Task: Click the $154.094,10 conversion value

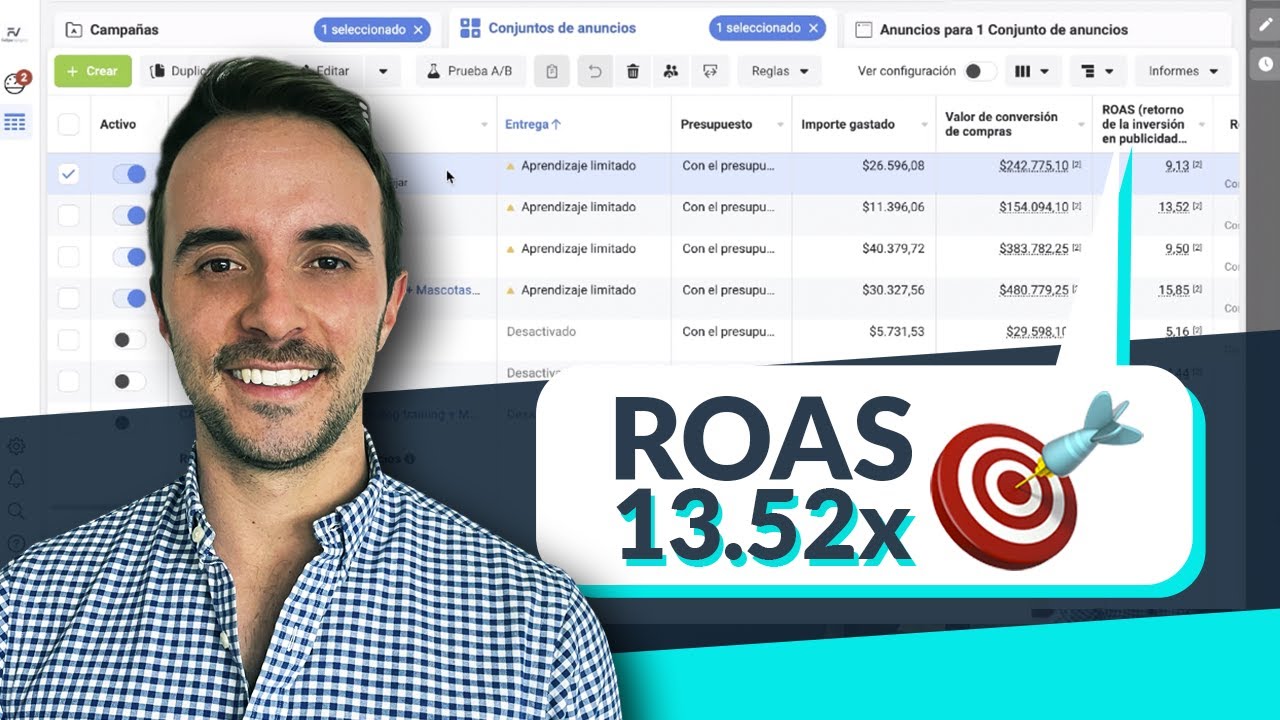Action: [1033, 208]
